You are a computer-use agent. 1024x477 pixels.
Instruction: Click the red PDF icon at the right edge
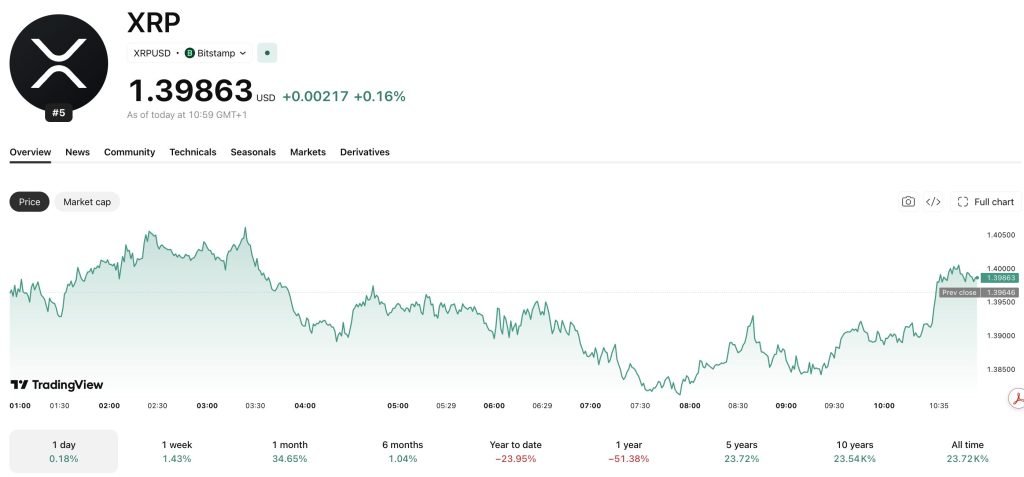(x=1016, y=397)
